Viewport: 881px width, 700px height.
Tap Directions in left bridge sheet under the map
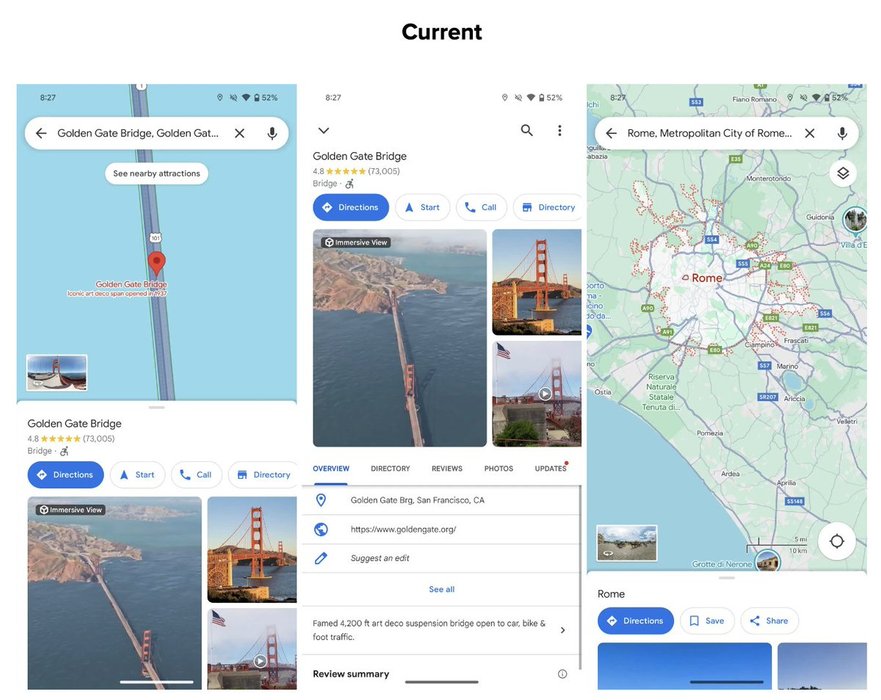pyautogui.click(x=66, y=475)
